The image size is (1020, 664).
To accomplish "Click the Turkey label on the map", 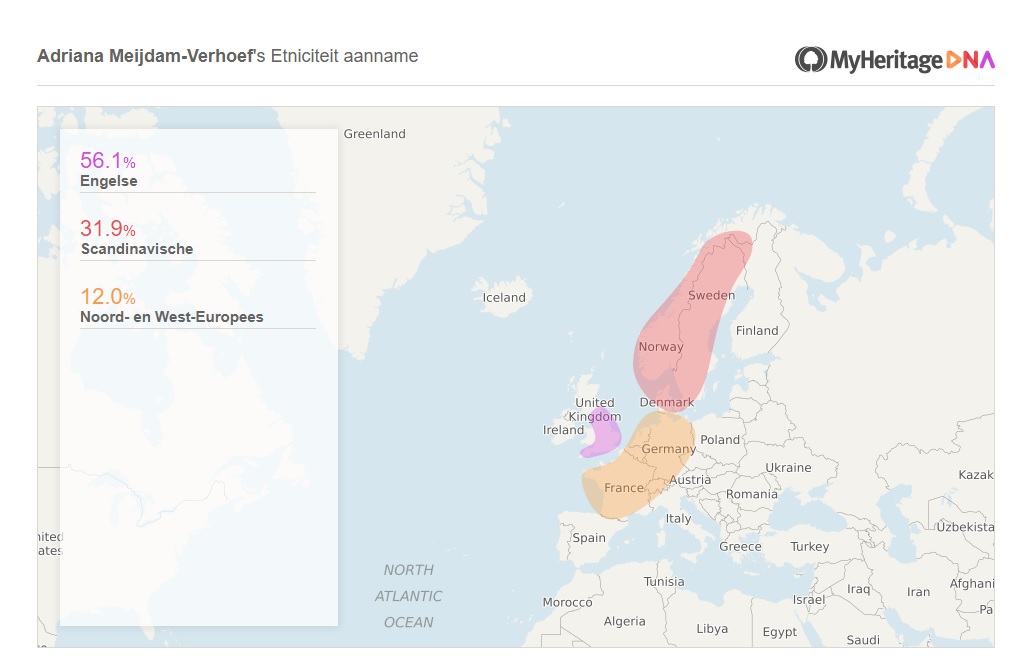I will click(810, 546).
